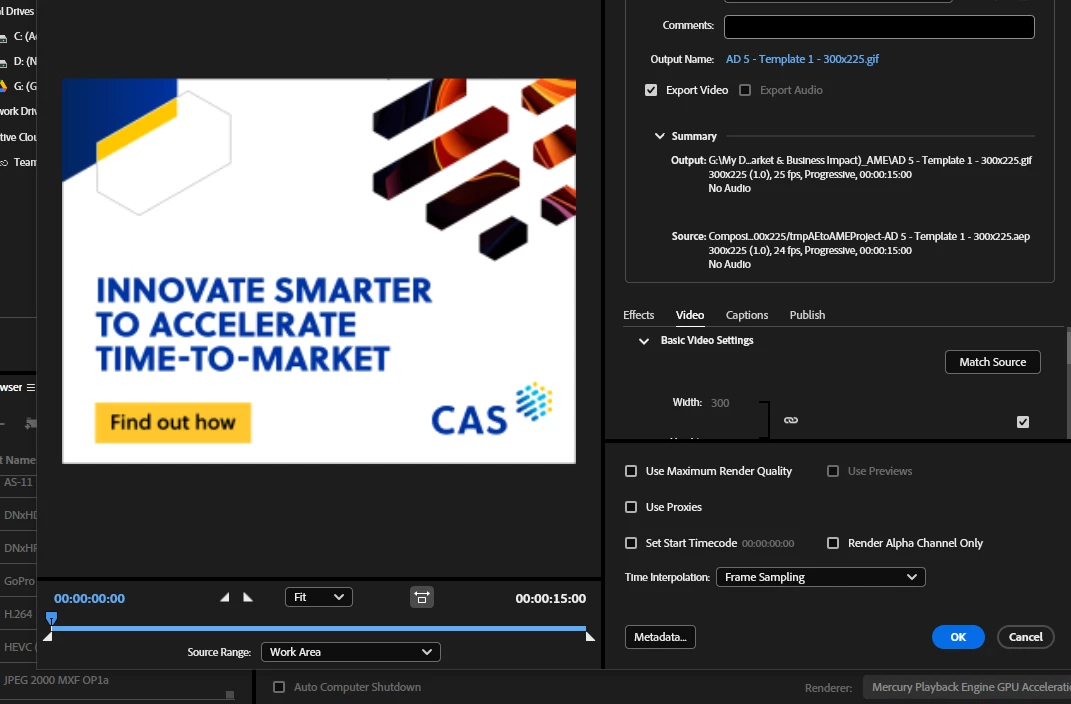Confirm export settings with OK

[x=958, y=637]
